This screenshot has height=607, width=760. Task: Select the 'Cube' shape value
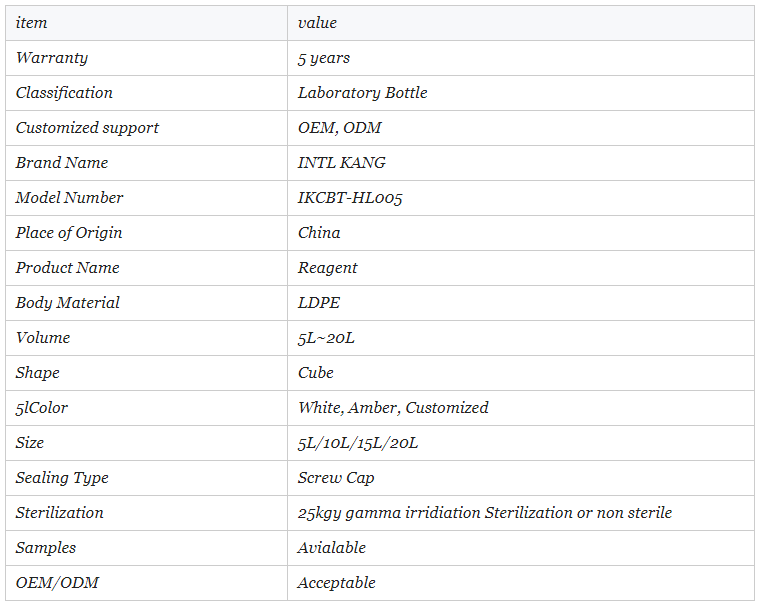[316, 373]
